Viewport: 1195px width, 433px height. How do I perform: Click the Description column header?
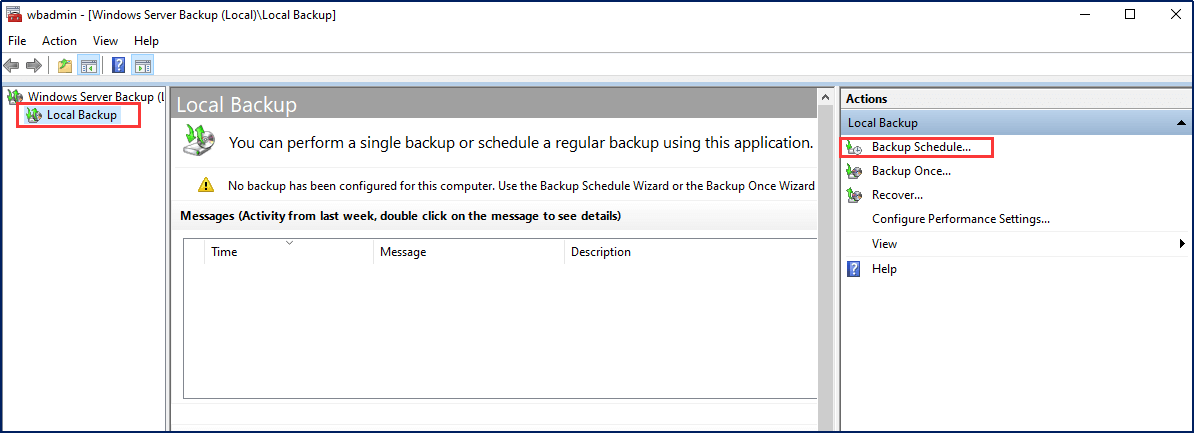[x=600, y=252]
